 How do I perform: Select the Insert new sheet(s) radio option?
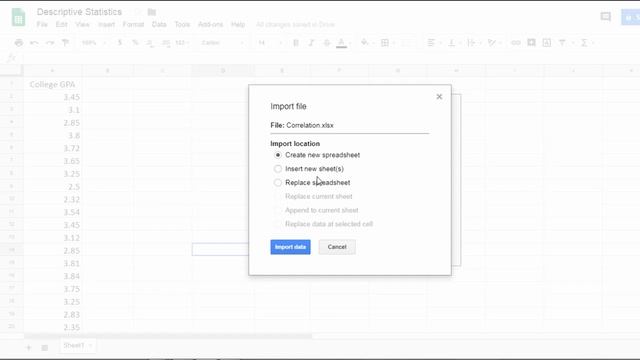point(278,169)
